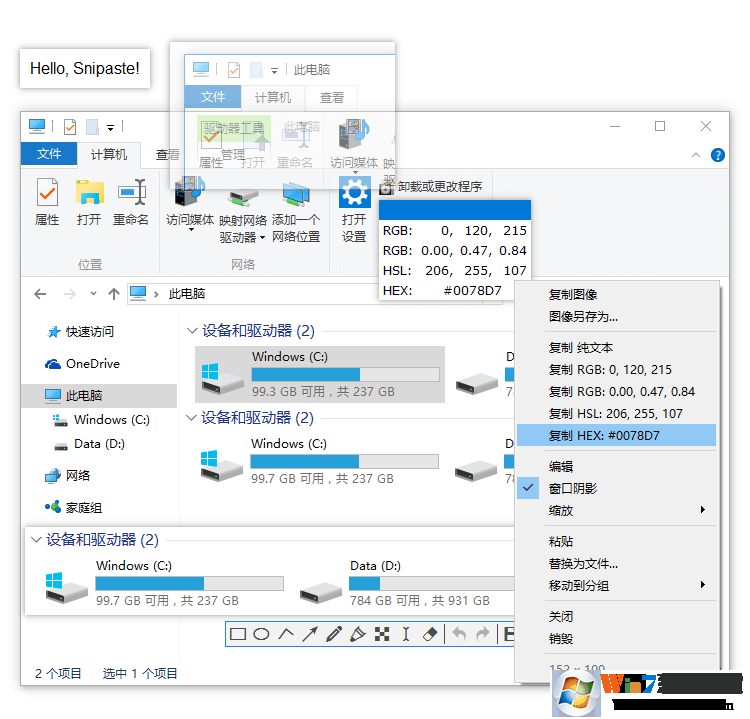Screen dimensions: 750x719
Task: Expand the 缩放 zoom submenu
Action: pos(616,510)
